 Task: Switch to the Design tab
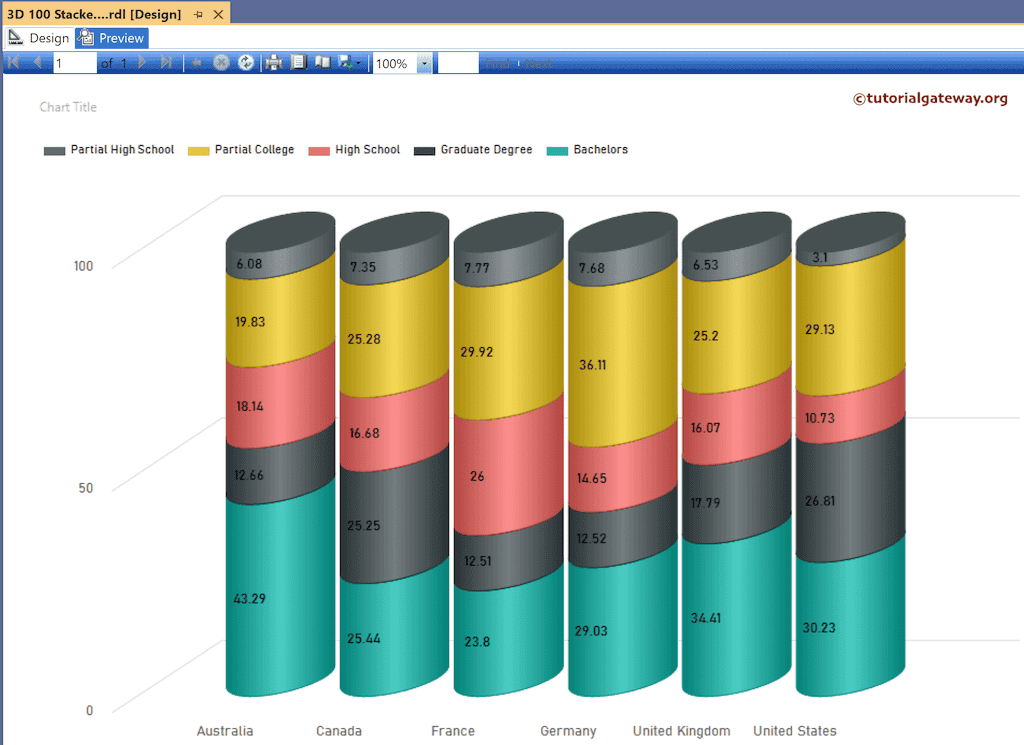(39, 37)
